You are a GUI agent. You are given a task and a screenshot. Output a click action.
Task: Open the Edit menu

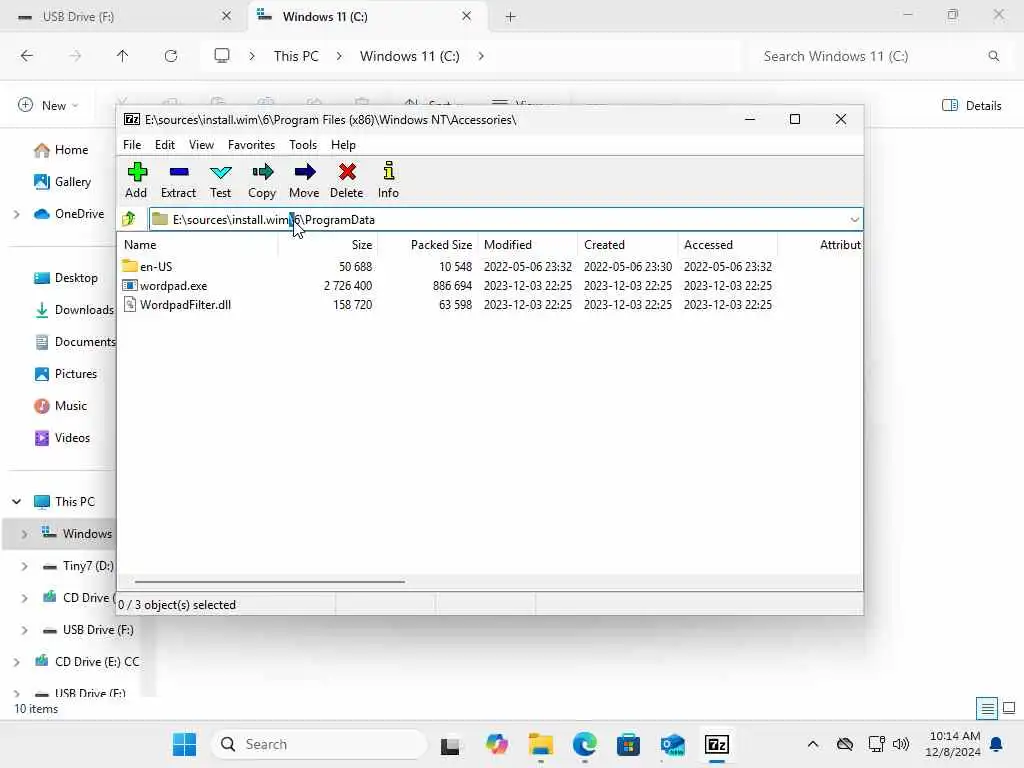[165, 145]
